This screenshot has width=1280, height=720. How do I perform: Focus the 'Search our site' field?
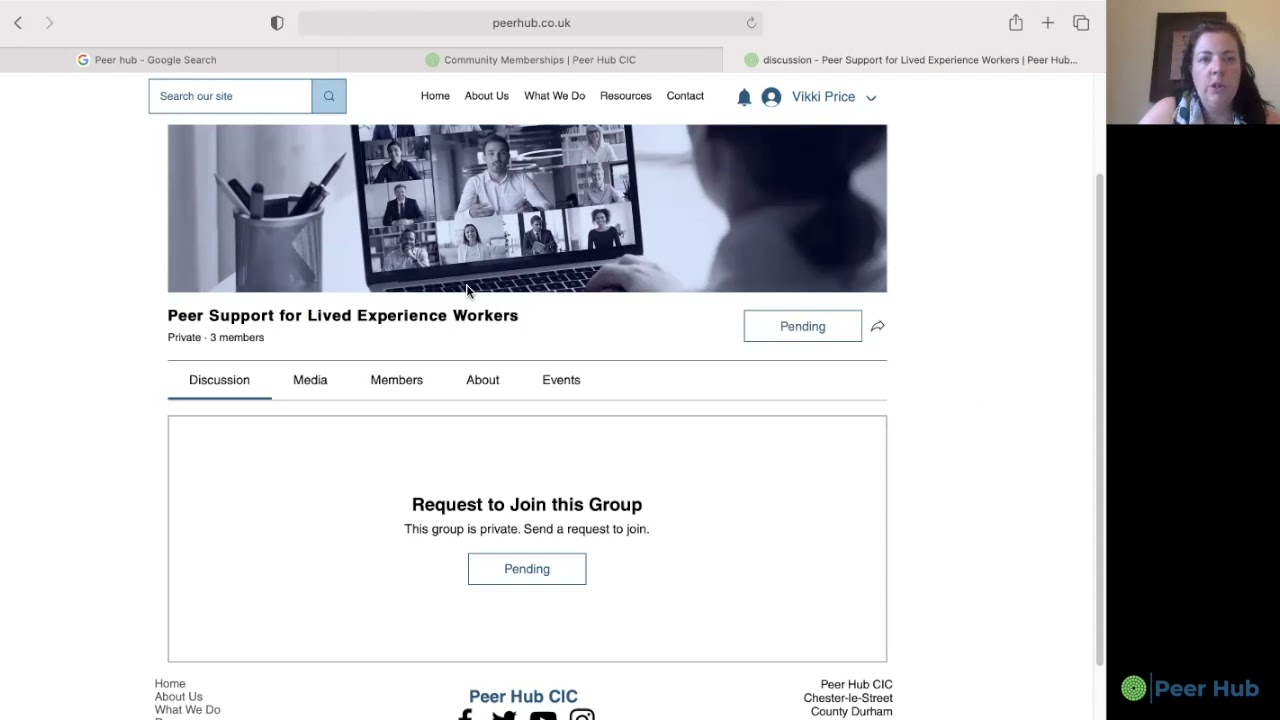(x=230, y=96)
